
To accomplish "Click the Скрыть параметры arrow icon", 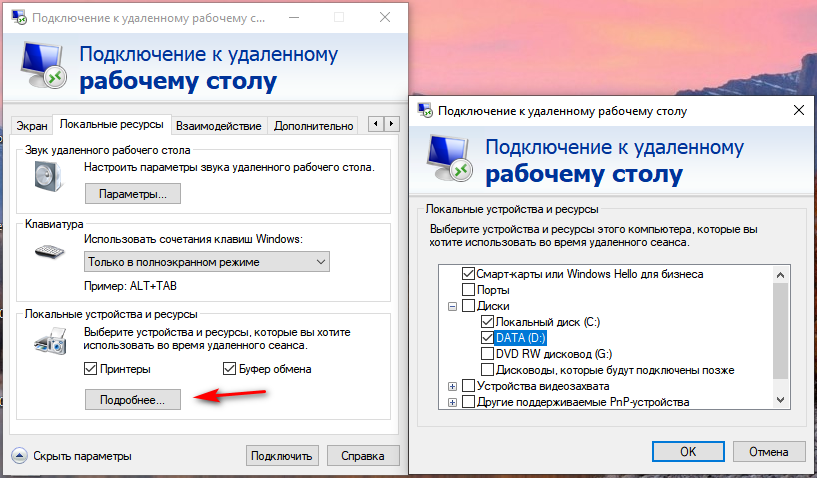I will coord(19,456).
